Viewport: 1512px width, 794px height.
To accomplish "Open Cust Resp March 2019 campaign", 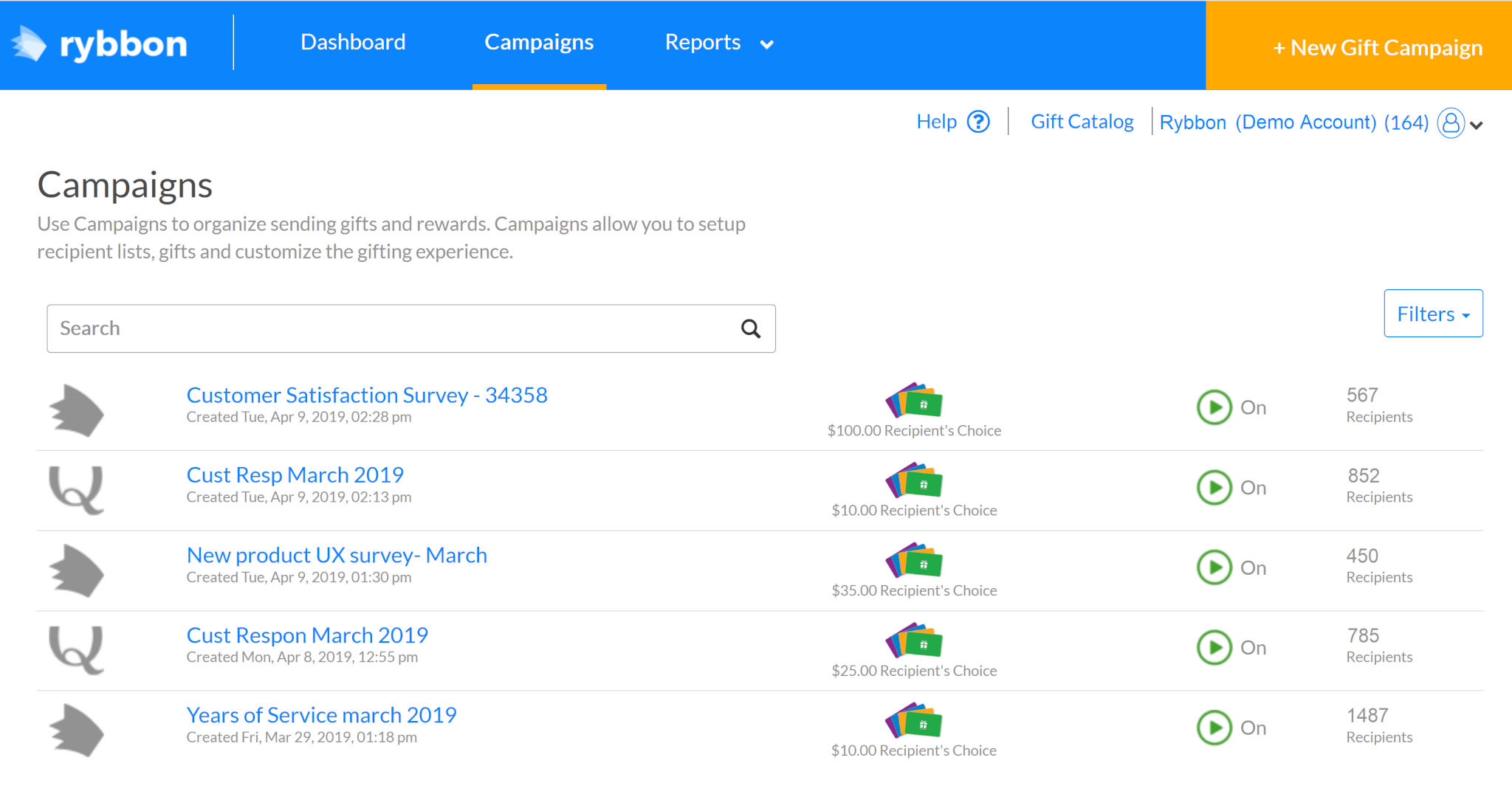I will (x=295, y=474).
